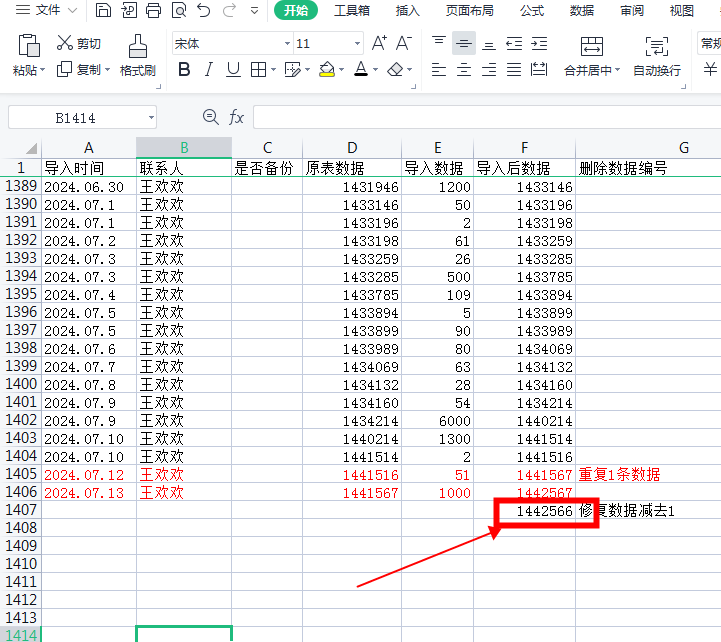Apply font color A icon
The height and width of the screenshot is (642, 721).
coord(361,70)
